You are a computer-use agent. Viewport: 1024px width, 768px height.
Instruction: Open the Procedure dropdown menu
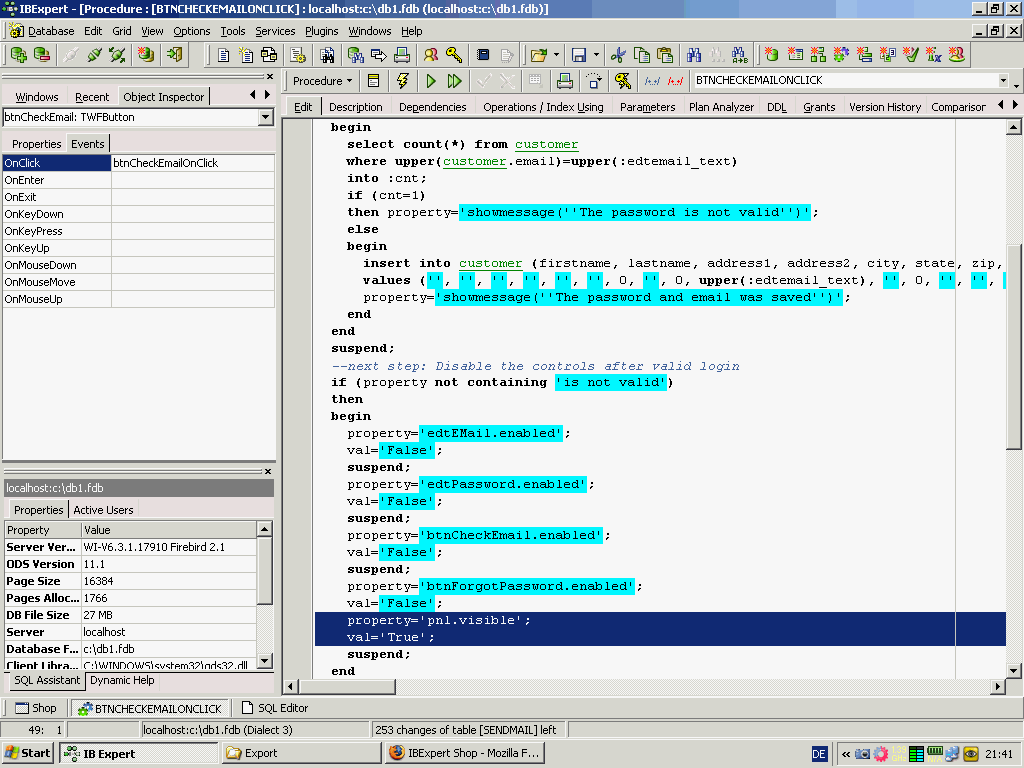pyautogui.click(x=323, y=81)
